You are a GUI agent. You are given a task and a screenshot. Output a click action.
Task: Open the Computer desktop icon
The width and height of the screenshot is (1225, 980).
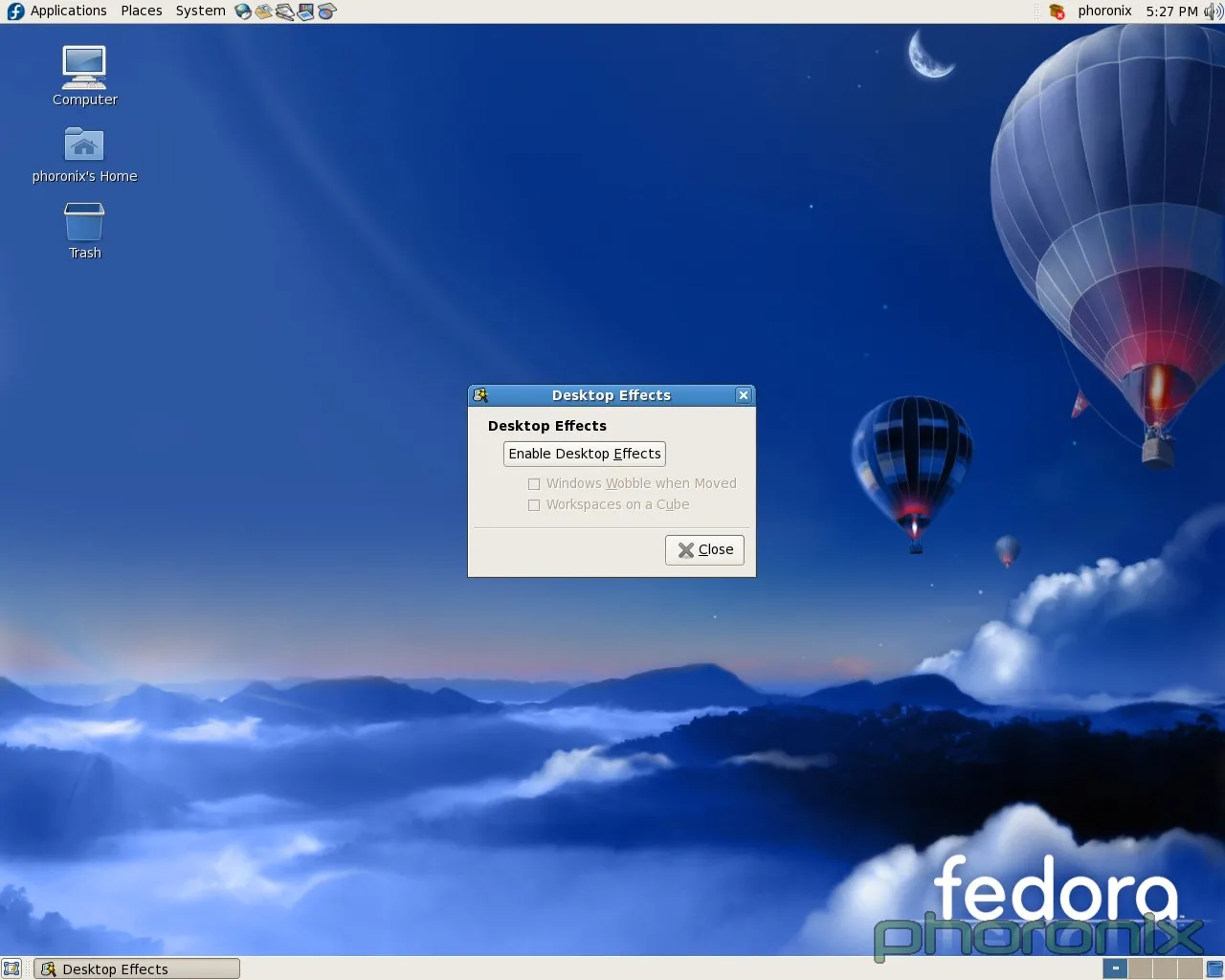click(84, 76)
